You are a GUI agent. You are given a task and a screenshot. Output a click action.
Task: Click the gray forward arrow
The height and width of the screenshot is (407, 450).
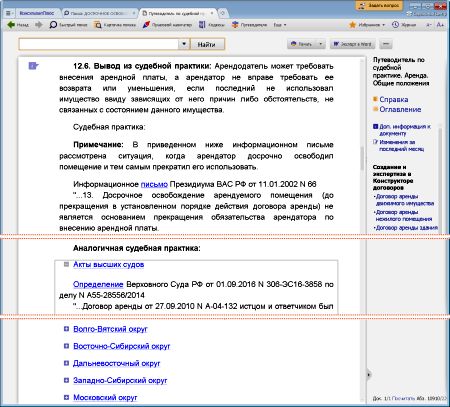click(x=39, y=25)
